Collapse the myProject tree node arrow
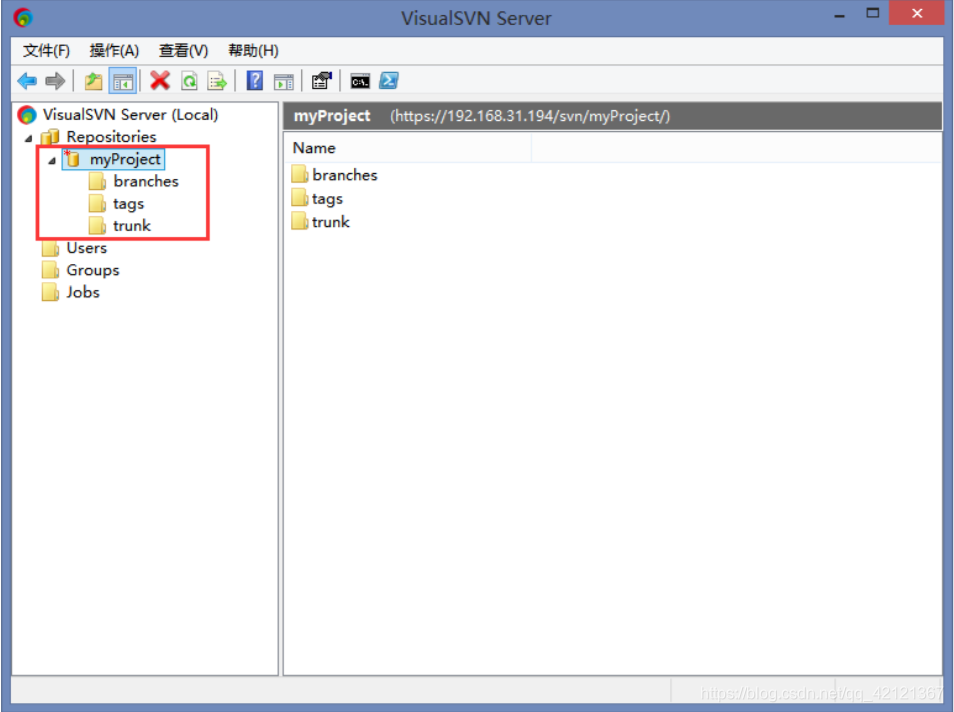Viewport: 954px width, 712px height. pos(52,161)
